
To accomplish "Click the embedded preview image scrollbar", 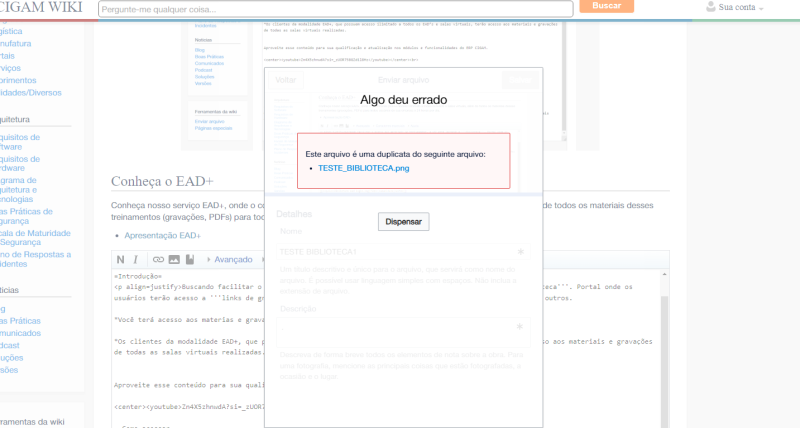I will click(x=564, y=77).
